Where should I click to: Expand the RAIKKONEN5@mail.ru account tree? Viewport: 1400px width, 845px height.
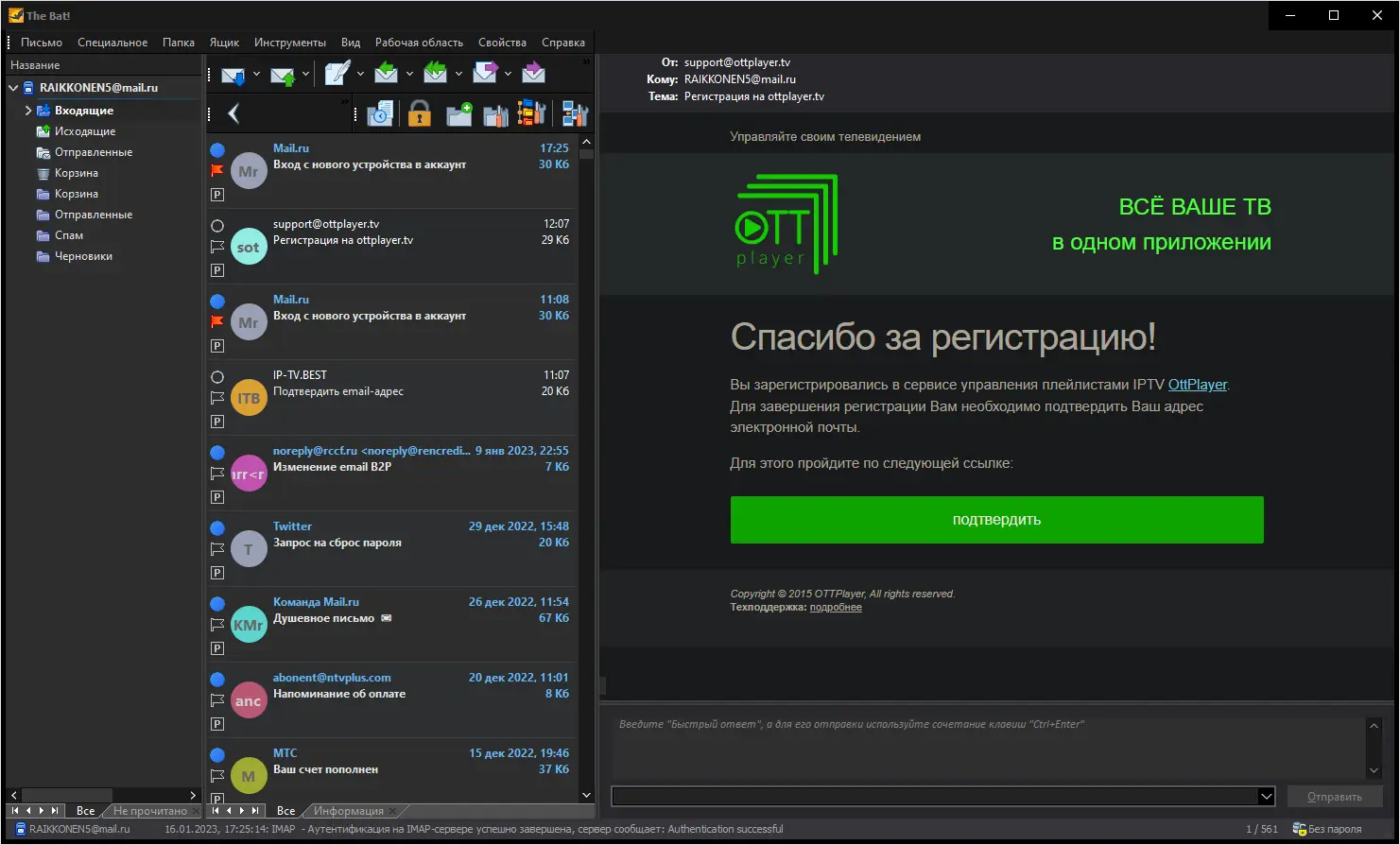(x=12, y=87)
